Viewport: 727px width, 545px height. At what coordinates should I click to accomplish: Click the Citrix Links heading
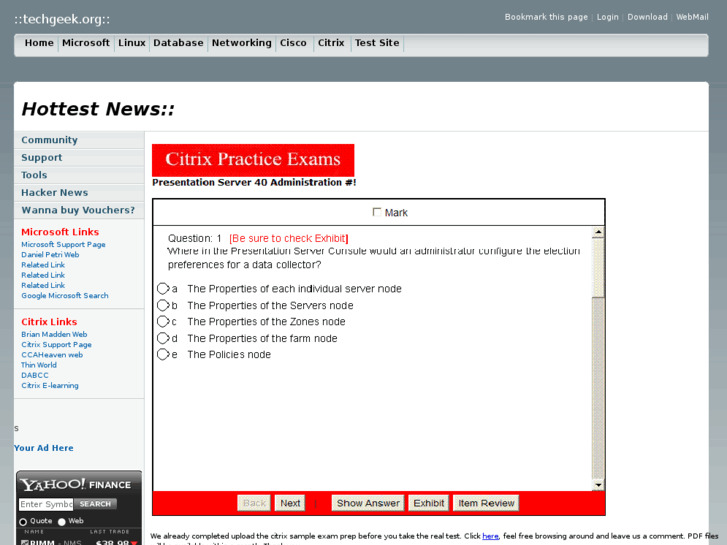[x=49, y=322]
